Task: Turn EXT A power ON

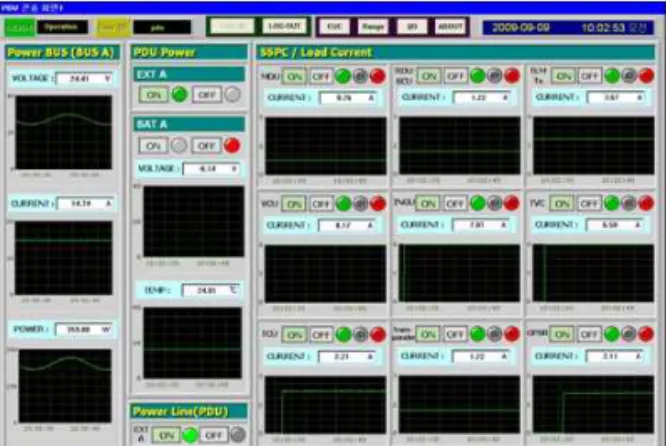Action: pyautogui.click(x=153, y=95)
